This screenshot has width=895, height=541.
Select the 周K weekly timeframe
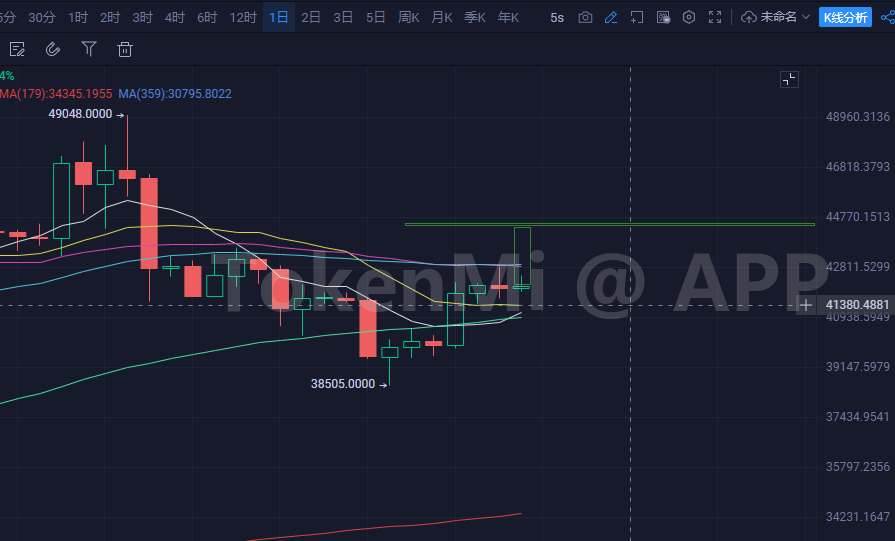click(408, 17)
